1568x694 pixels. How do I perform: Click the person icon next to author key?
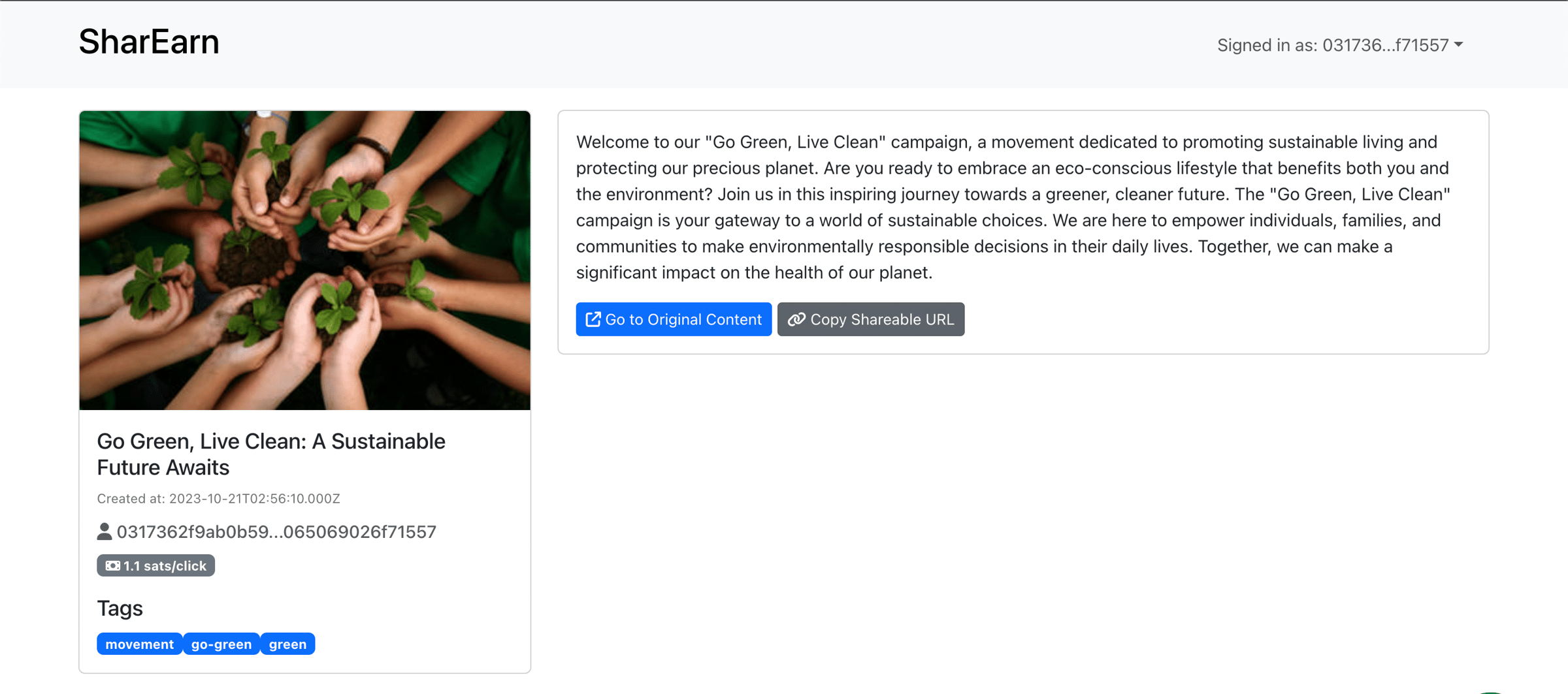[104, 531]
